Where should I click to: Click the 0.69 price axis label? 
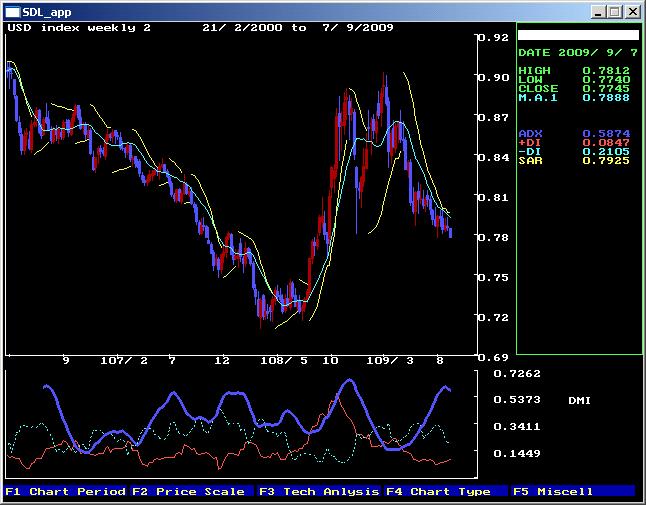[493, 357]
